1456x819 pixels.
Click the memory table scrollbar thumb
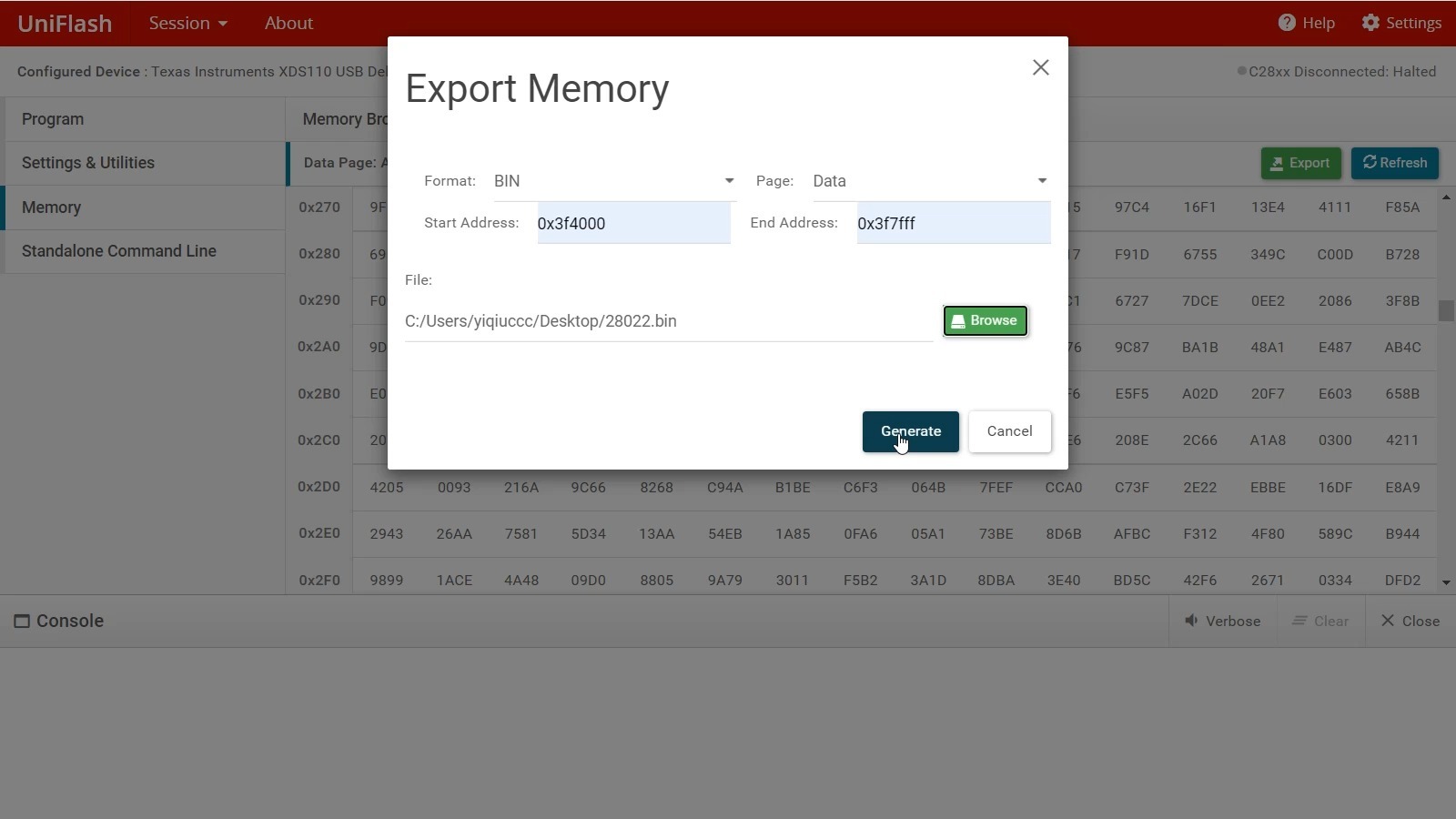pyautogui.click(x=1446, y=310)
